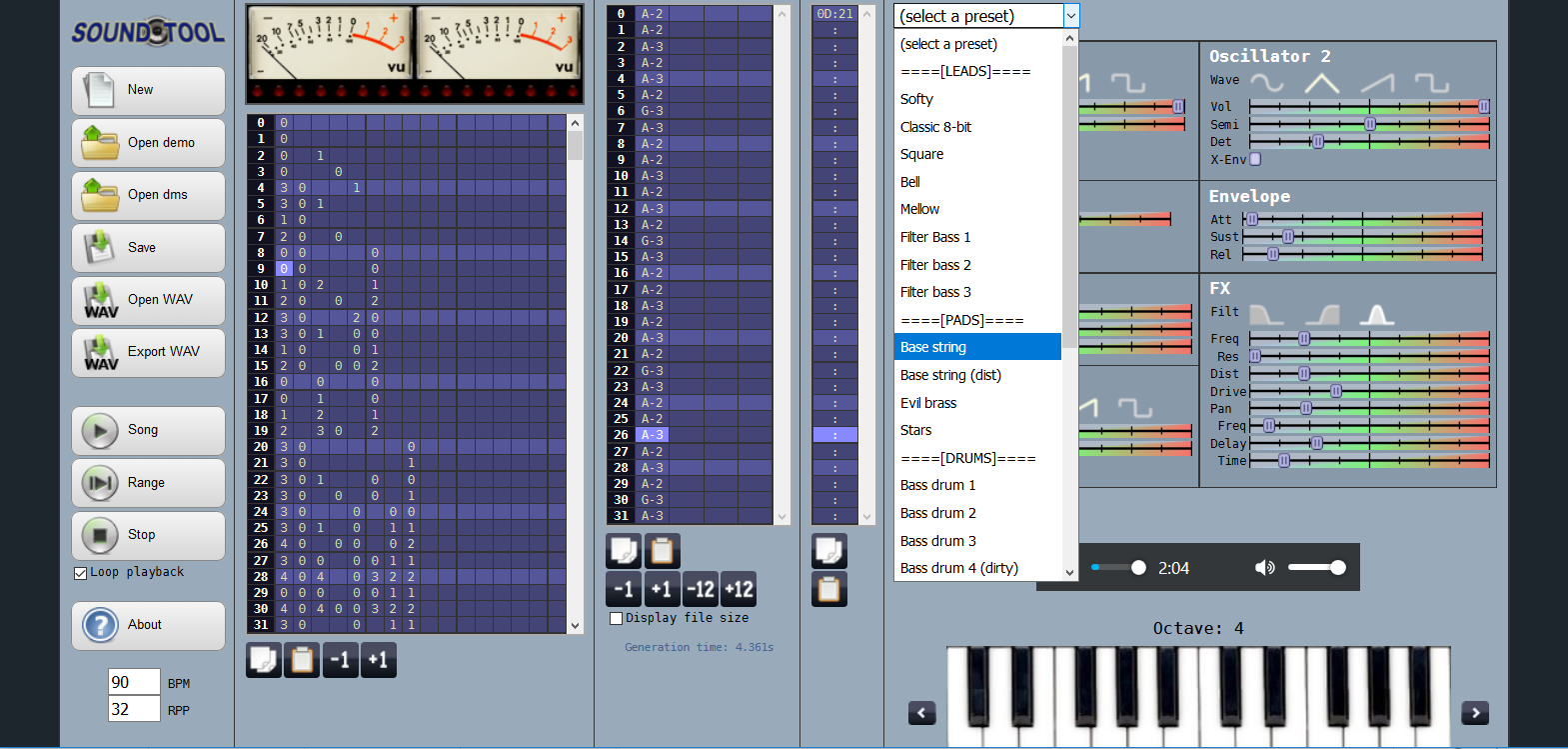Screen dimensions: 1568x749
Task: Click pattern editor scrollbar up arrow
Action: [782, 14]
